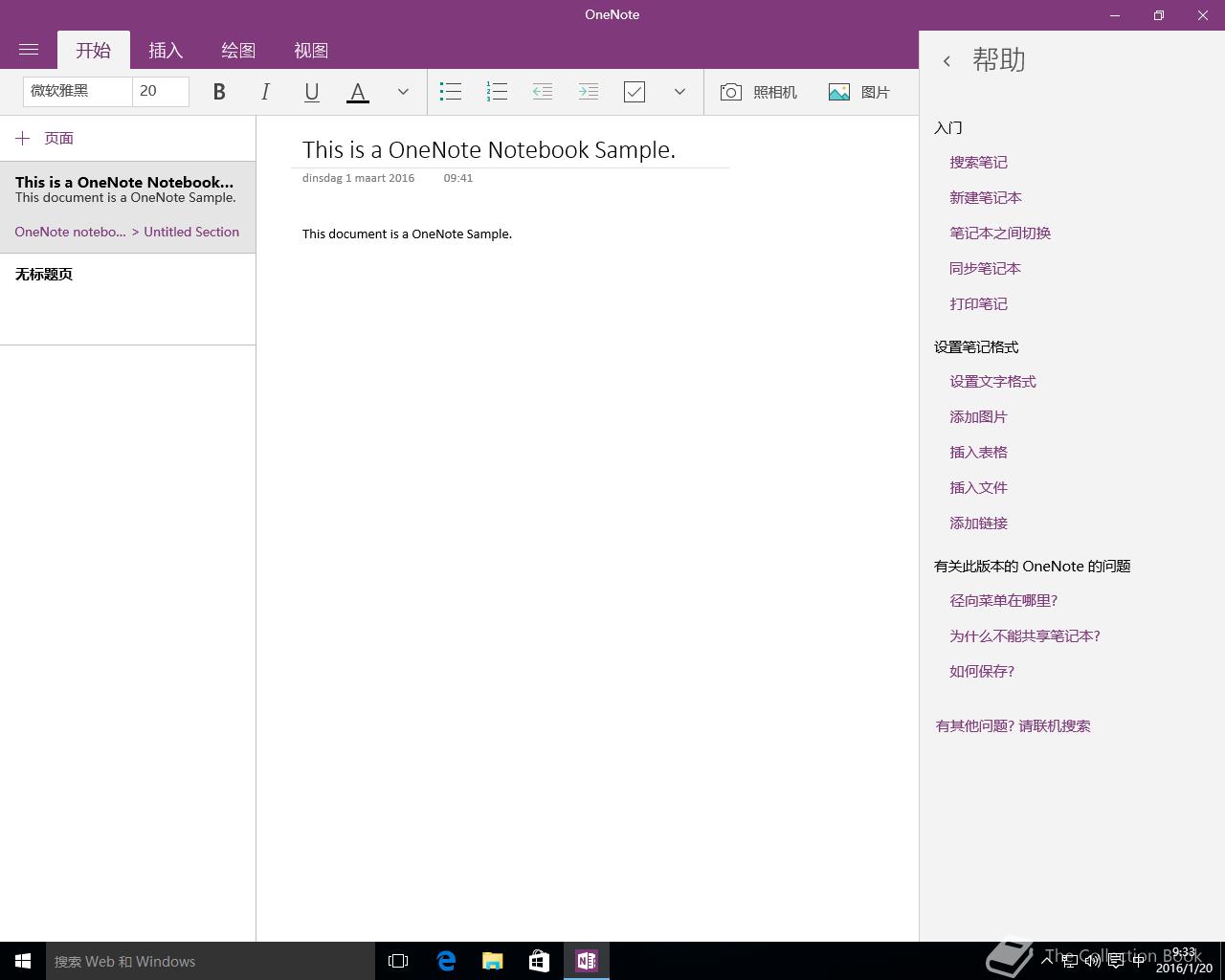This screenshot has width=1225, height=980.
Task: Open the font name box 微软雅黑
Action: coord(78,91)
